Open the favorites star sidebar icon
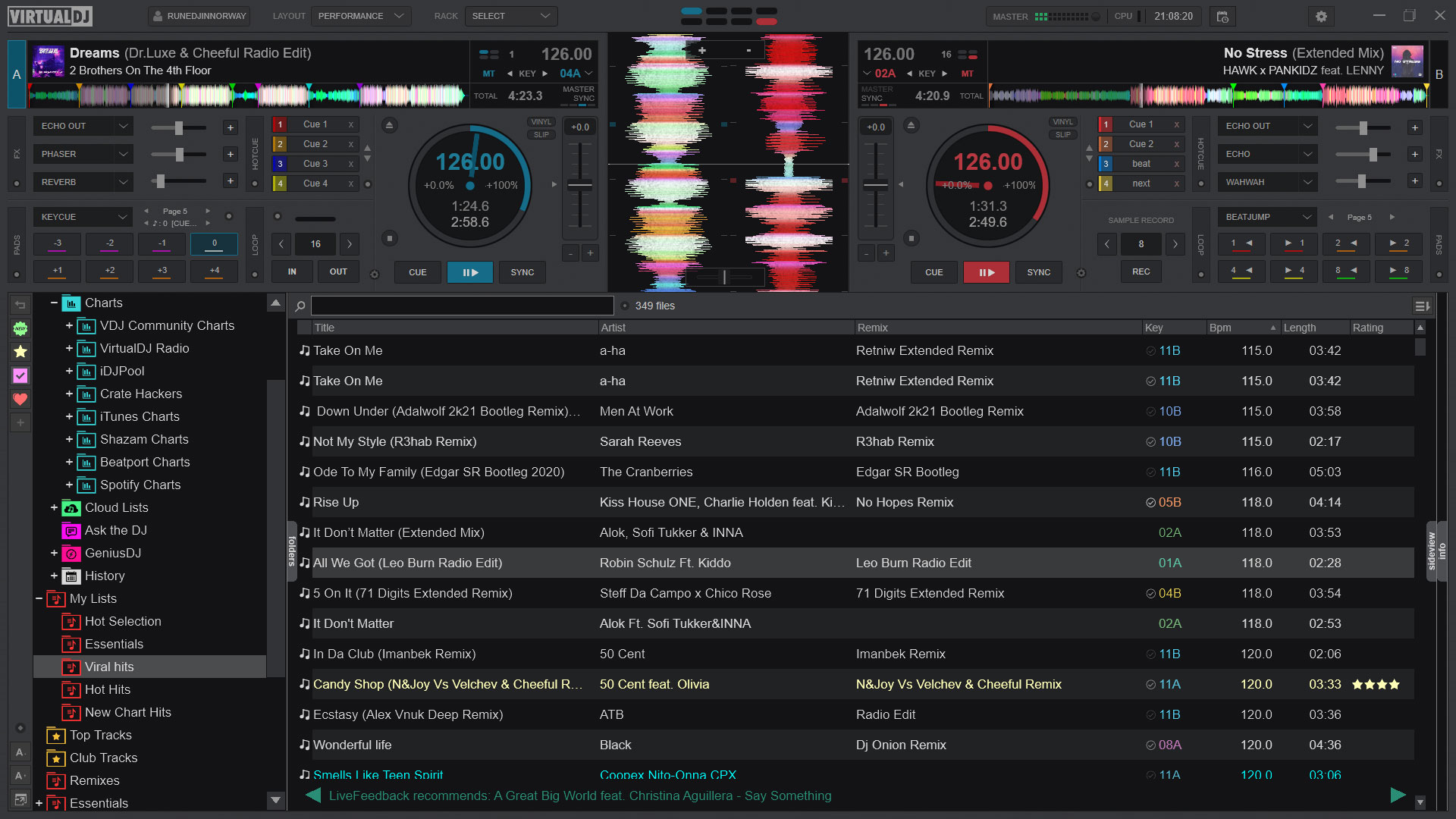 click(20, 352)
